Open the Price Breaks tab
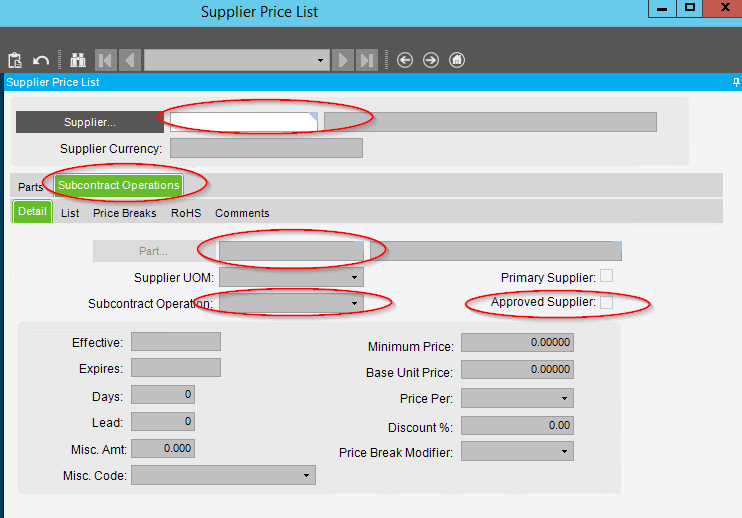The height and width of the screenshot is (518, 742). point(124,213)
